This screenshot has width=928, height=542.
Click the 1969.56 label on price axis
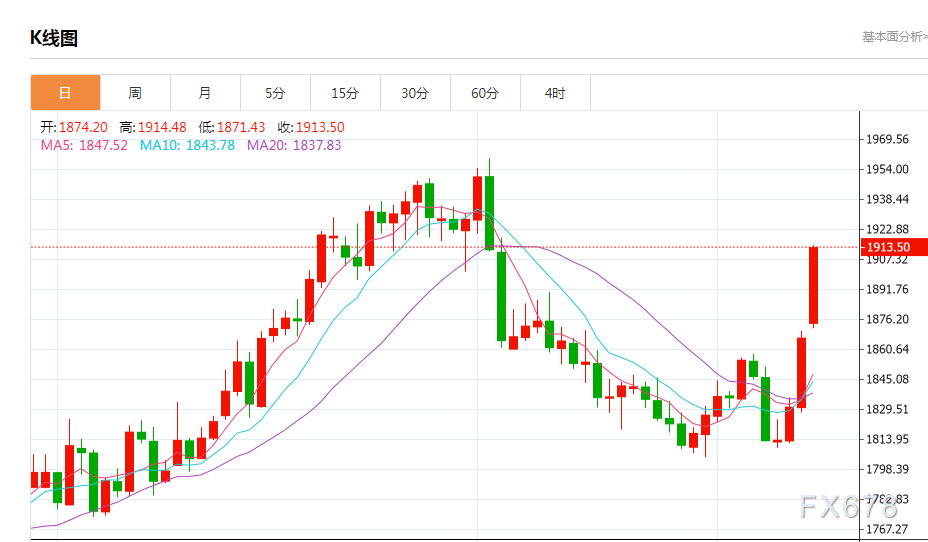pyautogui.click(x=888, y=139)
